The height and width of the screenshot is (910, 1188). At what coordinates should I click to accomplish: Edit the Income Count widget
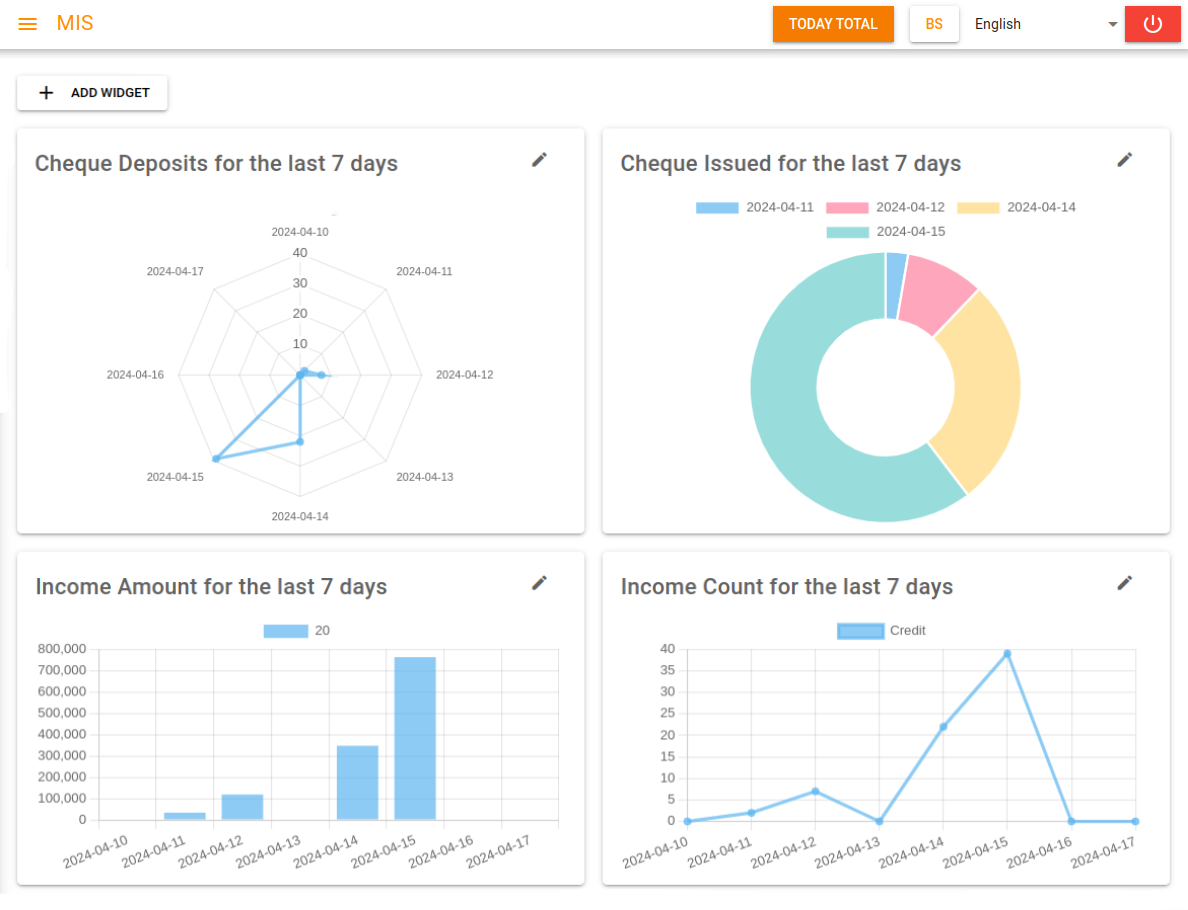click(x=1125, y=583)
